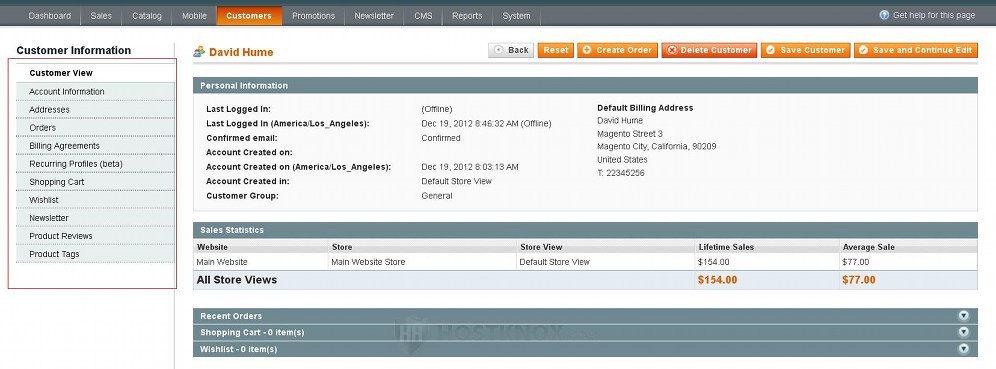Image resolution: width=996 pixels, height=369 pixels.
Task: Click the Save Customer button
Action: [805, 50]
